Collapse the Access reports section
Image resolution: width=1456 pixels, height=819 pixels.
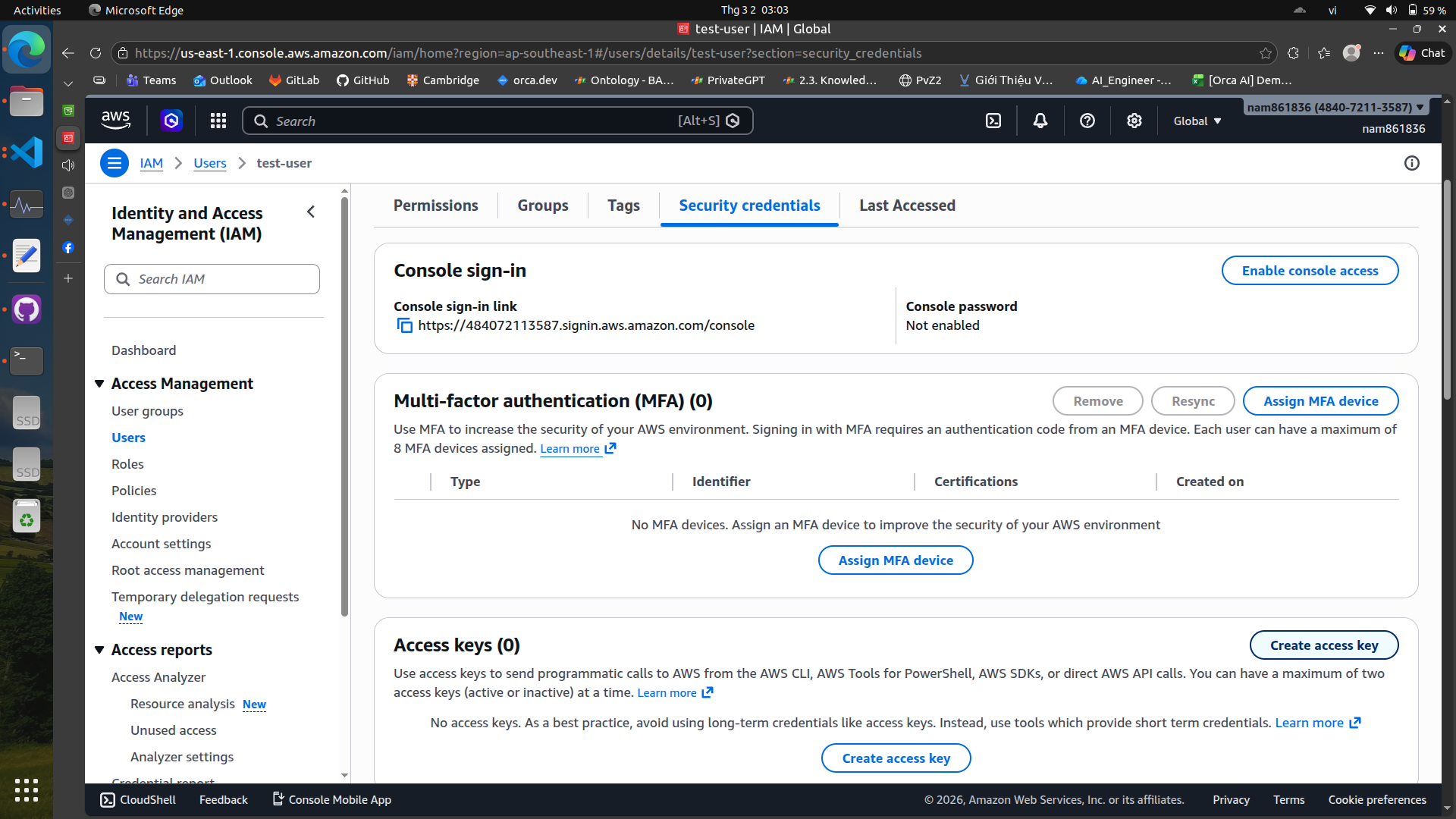pos(99,650)
